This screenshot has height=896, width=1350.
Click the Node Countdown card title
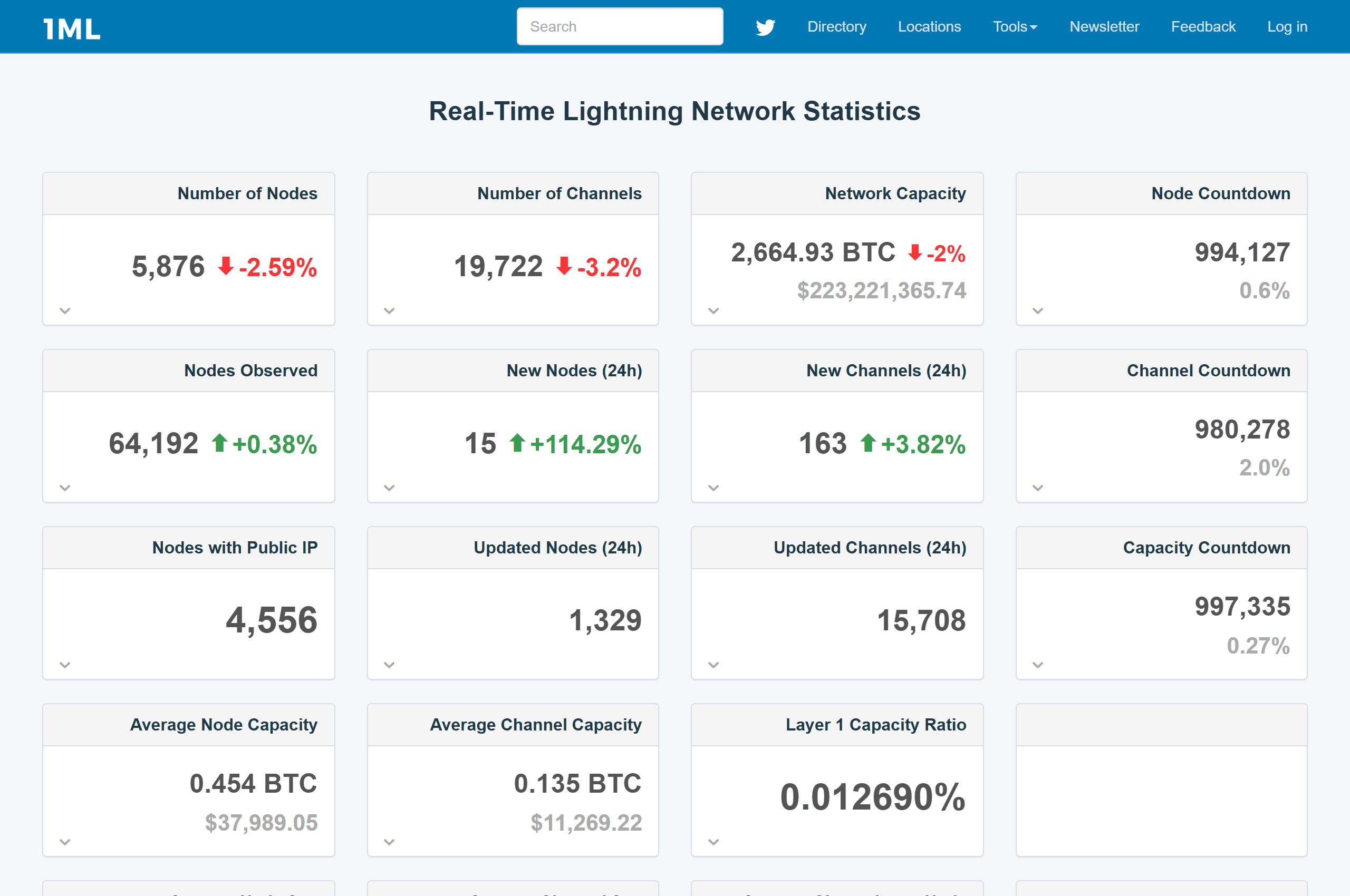click(1221, 194)
